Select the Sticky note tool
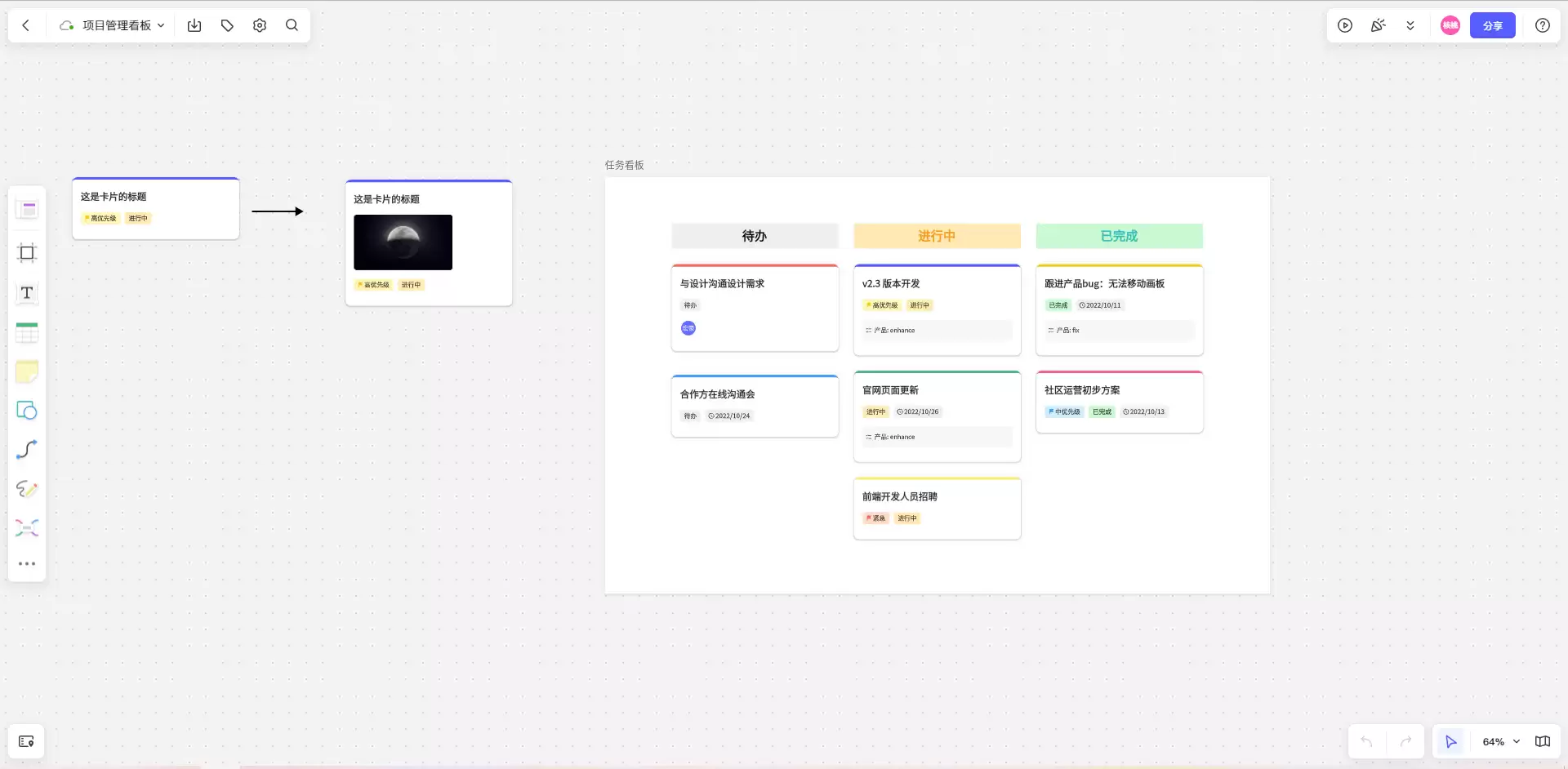 27,371
